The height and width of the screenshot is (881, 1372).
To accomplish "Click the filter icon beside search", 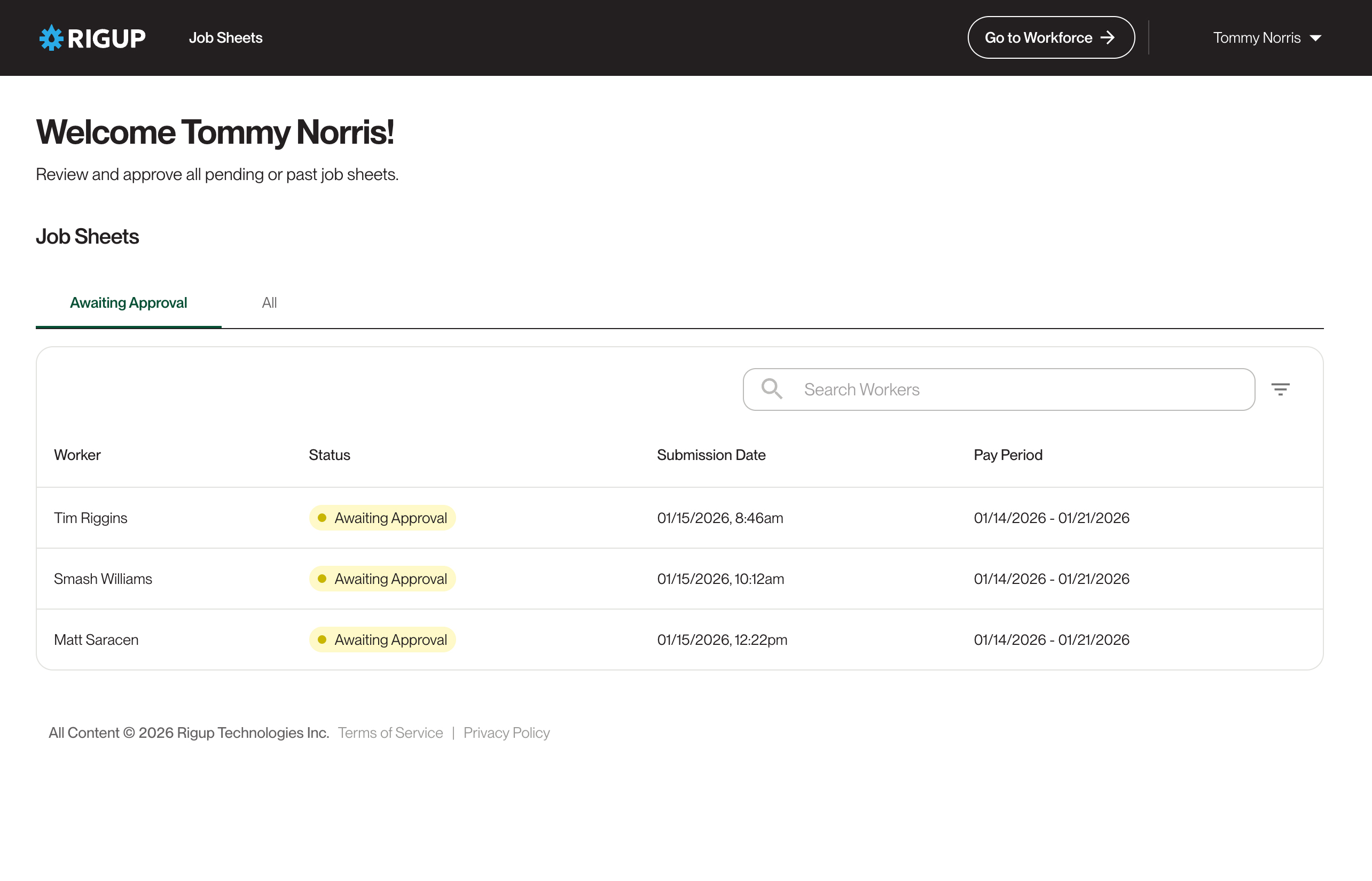I will [1280, 389].
